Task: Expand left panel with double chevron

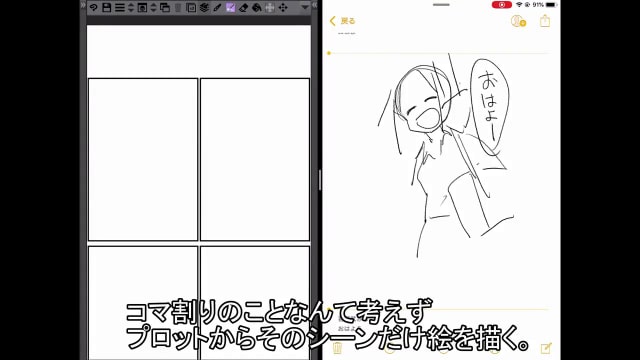Action: (x=83, y=5)
